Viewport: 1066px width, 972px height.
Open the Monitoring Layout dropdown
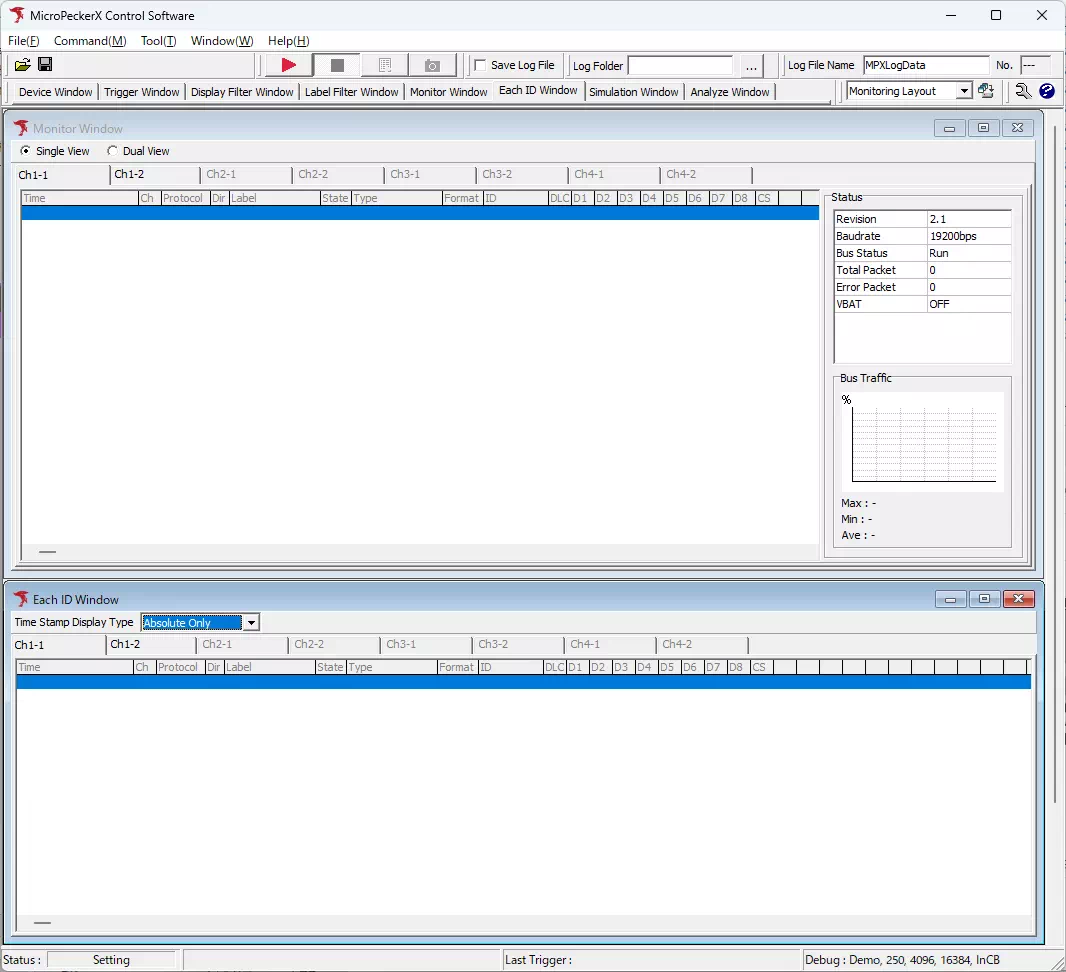(x=963, y=91)
